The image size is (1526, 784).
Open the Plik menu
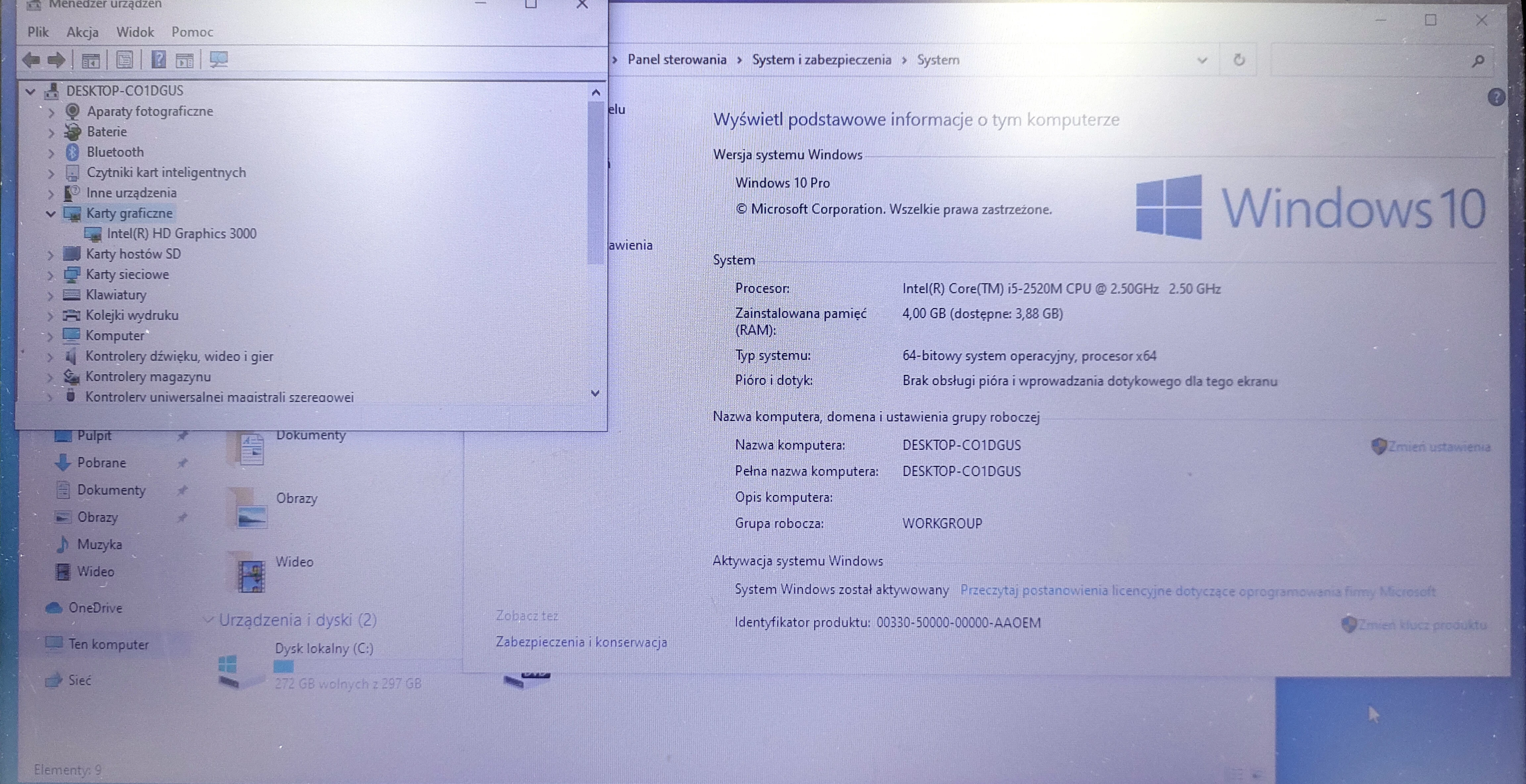pos(38,32)
